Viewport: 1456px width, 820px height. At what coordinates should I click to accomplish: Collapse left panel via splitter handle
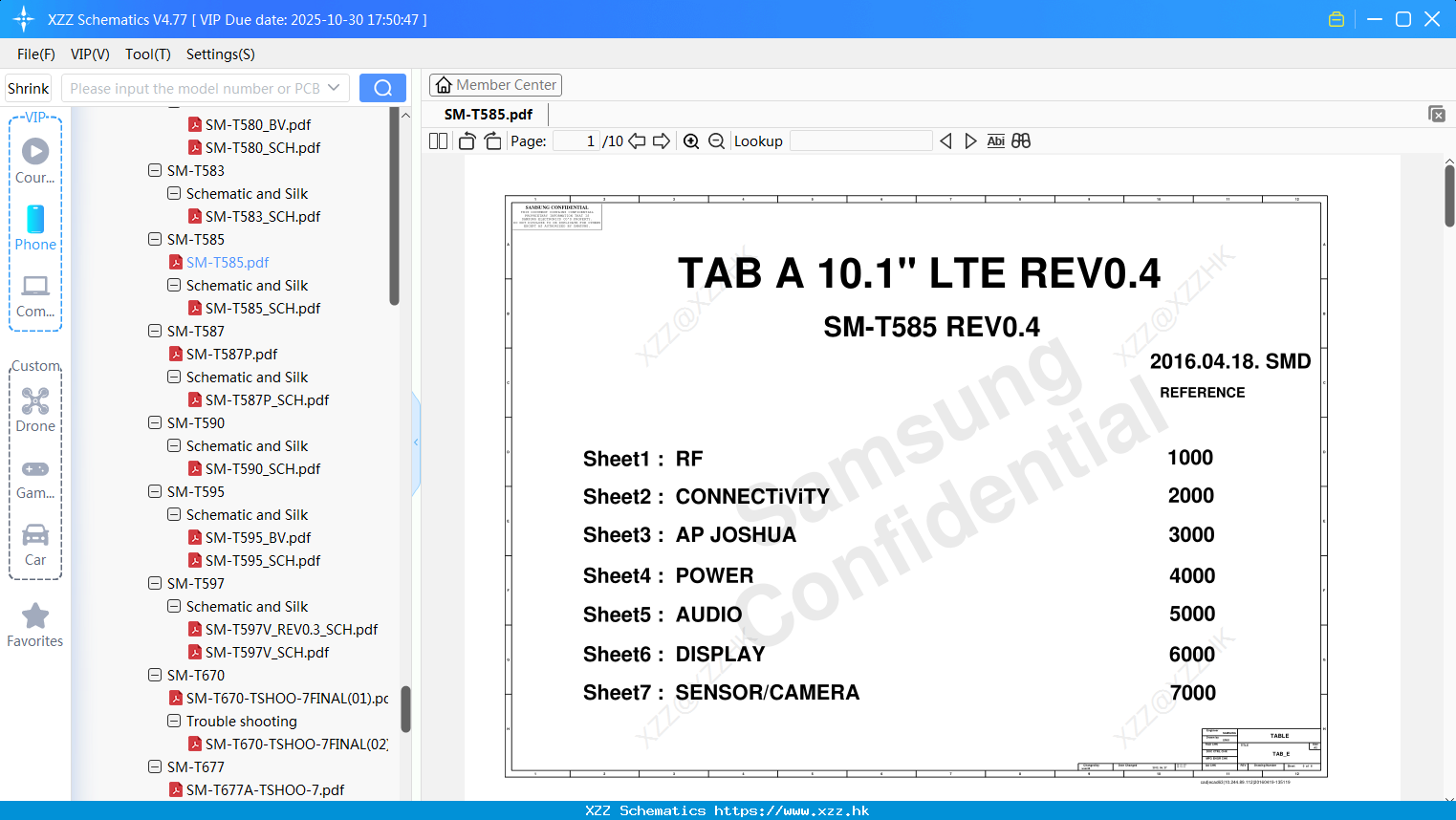416,442
